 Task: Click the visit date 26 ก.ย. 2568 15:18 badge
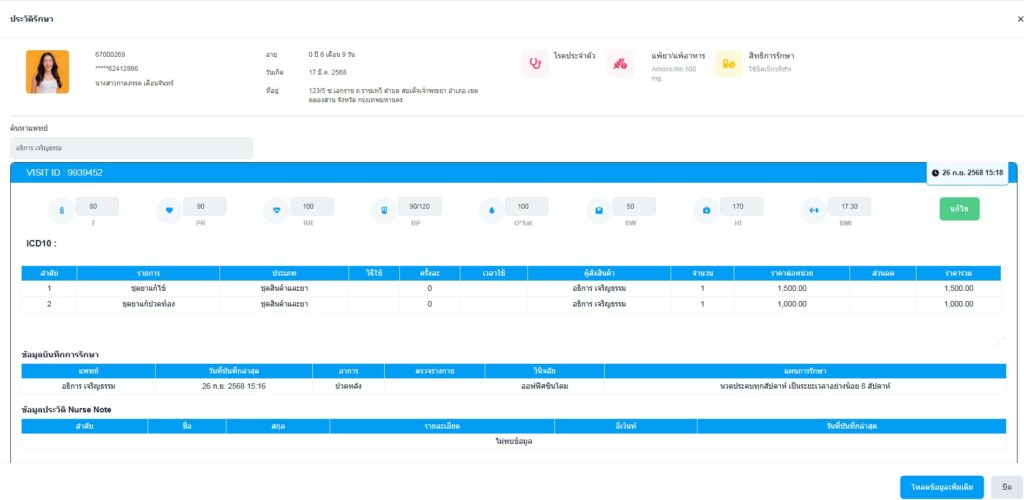tap(967, 172)
